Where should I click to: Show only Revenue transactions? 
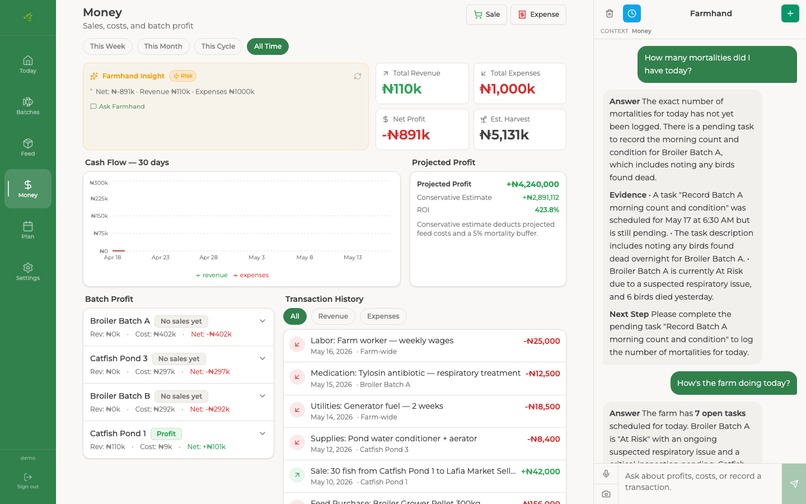pos(333,316)
